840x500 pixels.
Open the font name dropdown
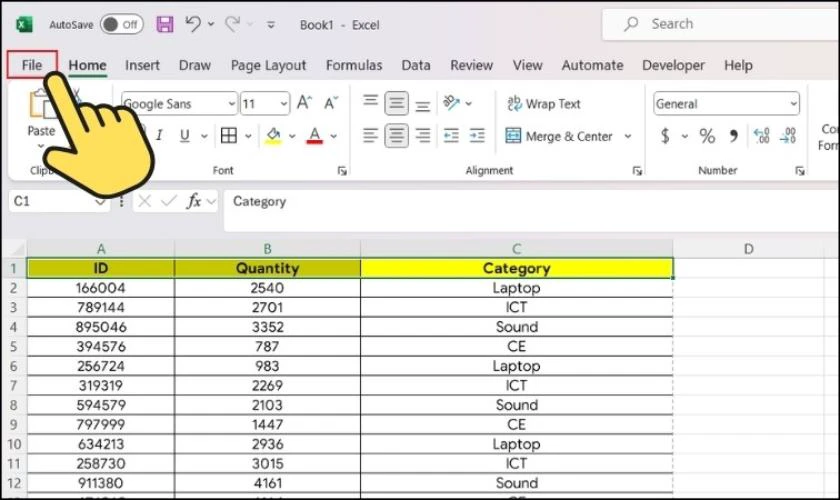tap(232, 104)
